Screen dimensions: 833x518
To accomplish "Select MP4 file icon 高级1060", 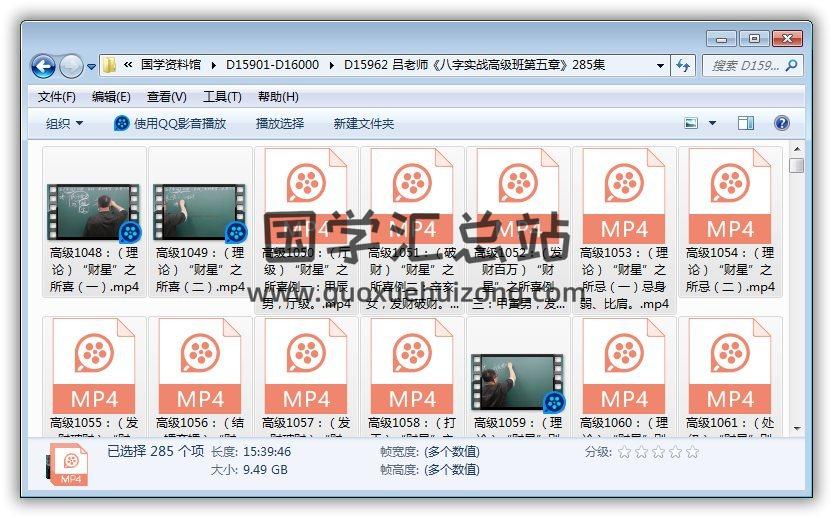I will [624, 366].
